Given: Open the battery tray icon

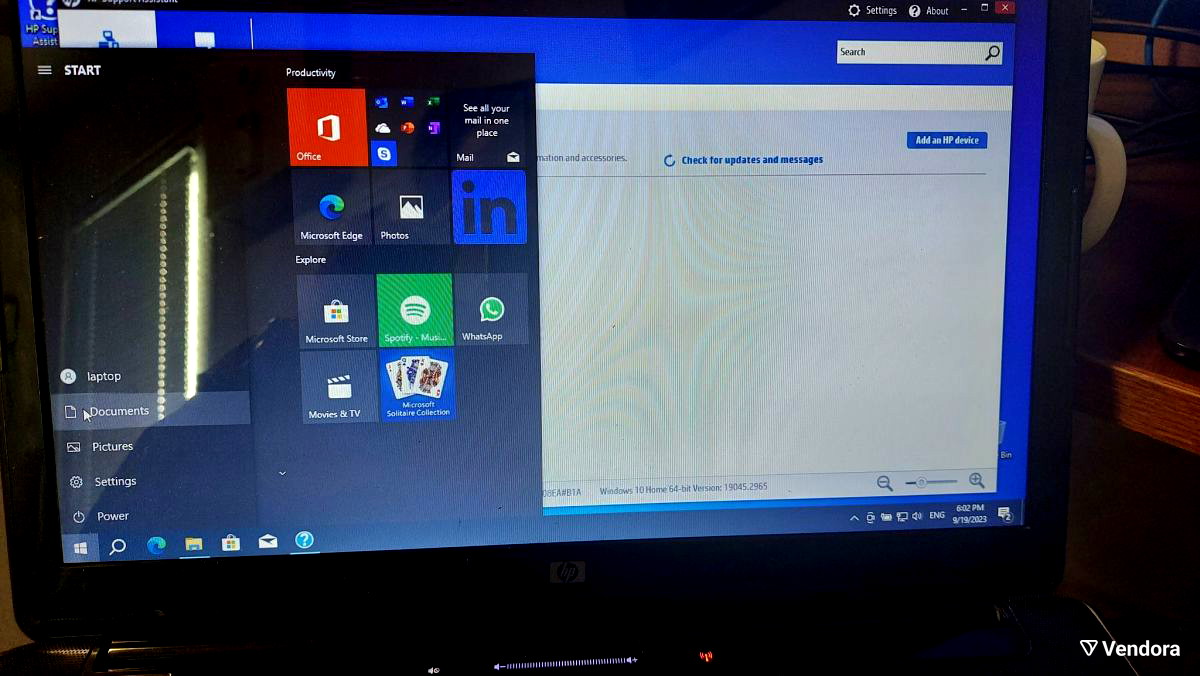Looking at the screenshot, I should pyautogui.click(x=886, y=517).
